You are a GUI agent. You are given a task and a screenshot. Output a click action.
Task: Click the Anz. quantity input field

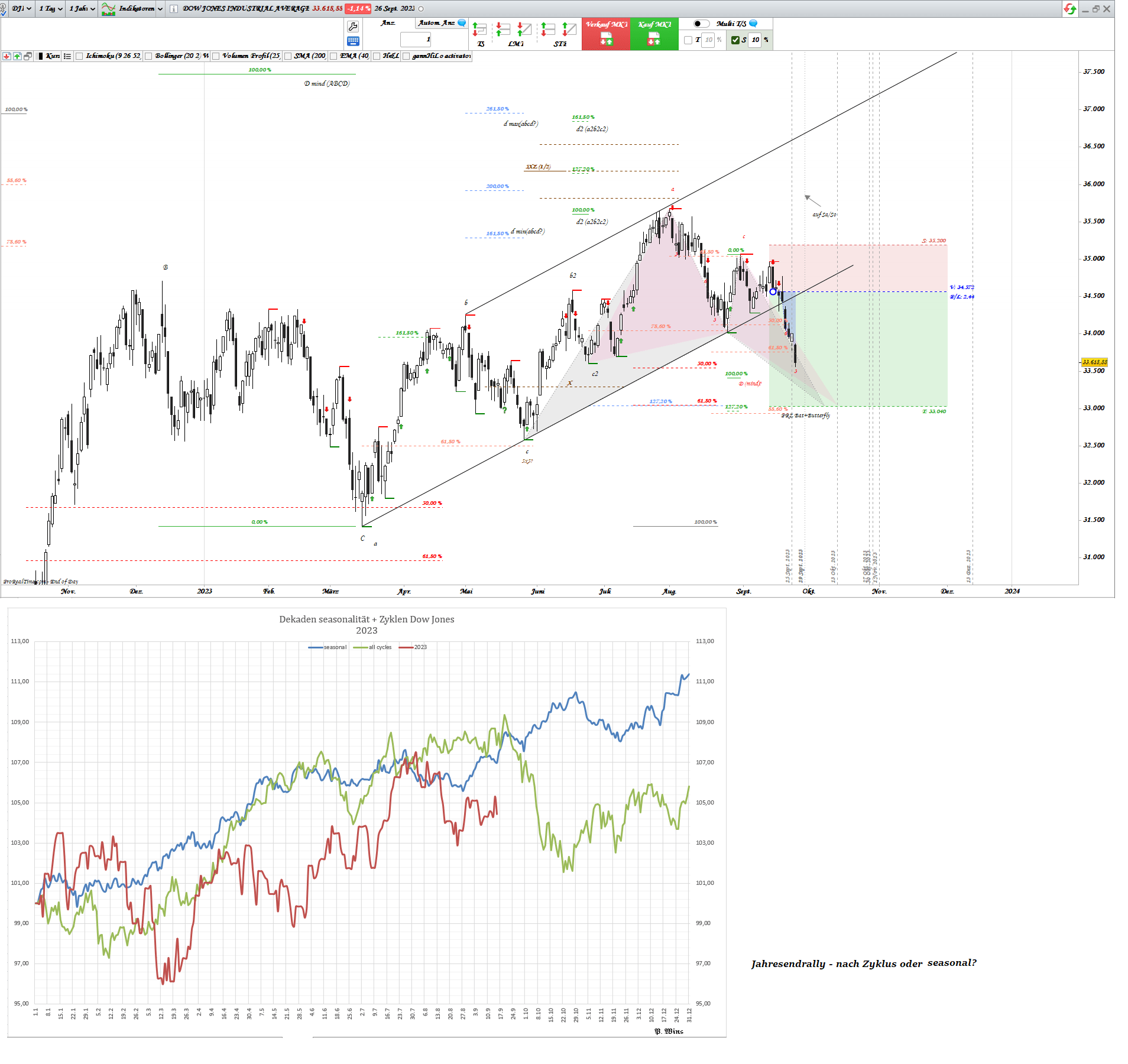(x=416, y=40)
